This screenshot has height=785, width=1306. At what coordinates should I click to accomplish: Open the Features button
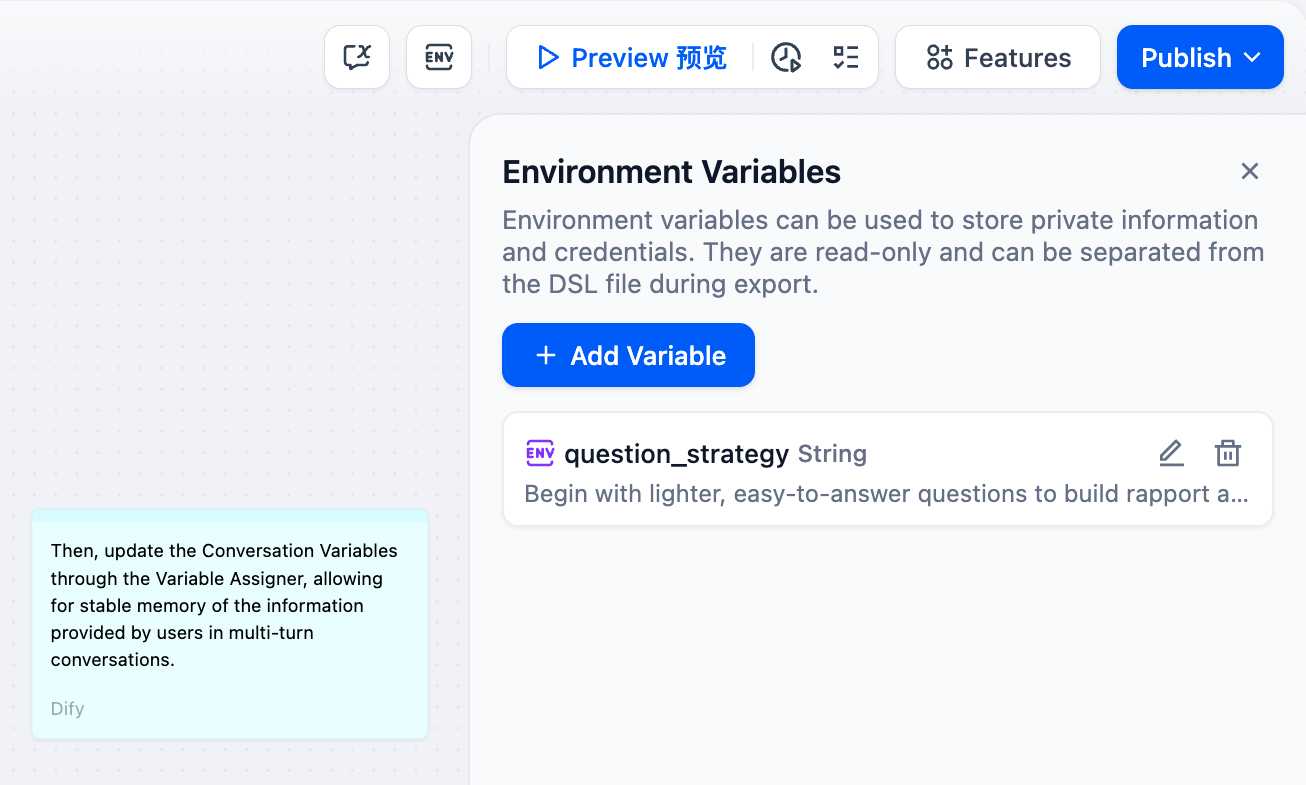point(998,57)
